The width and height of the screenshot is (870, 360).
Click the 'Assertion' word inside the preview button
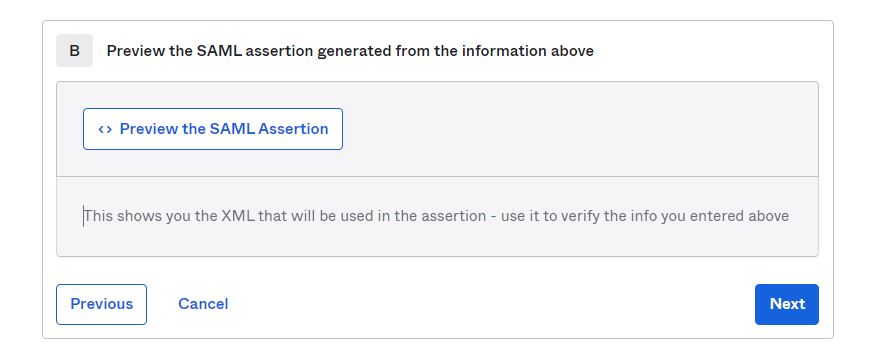294,129
